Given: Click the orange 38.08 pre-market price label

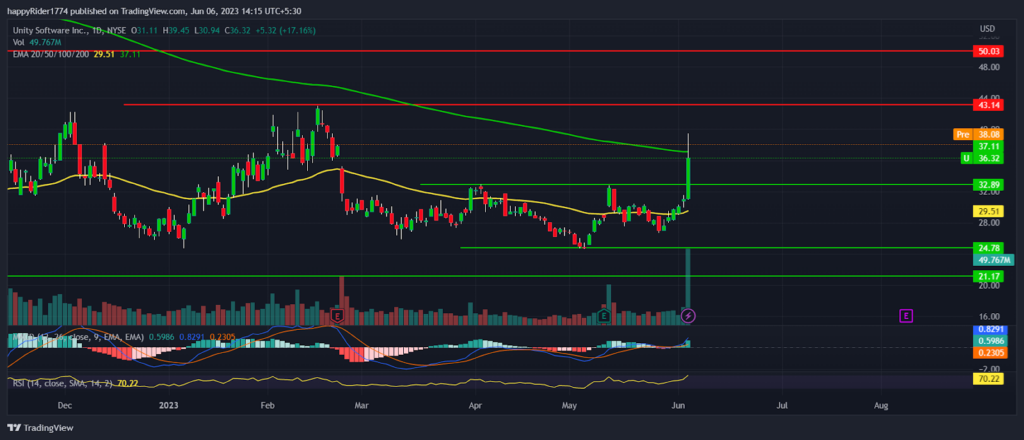Looking at the screenshot, I should pos(988,134).
